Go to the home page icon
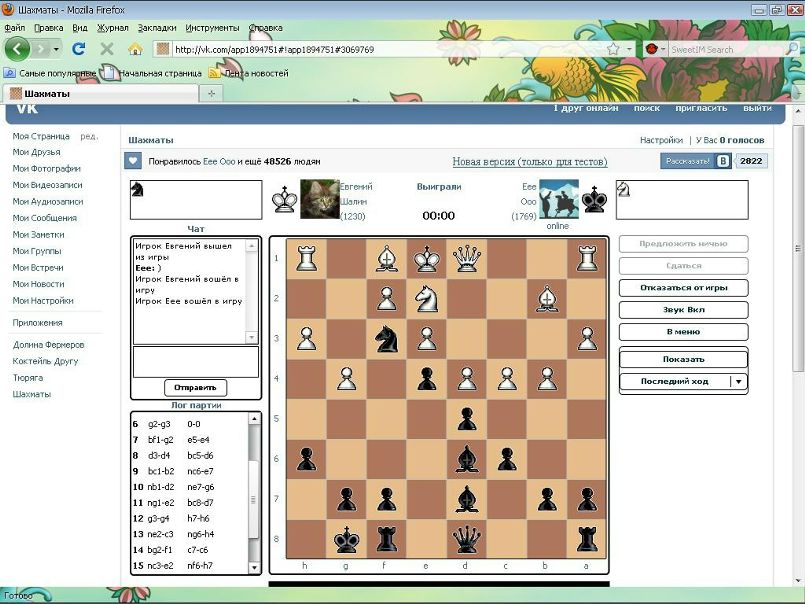Screen dimensions: 805x604 (136, 49)
